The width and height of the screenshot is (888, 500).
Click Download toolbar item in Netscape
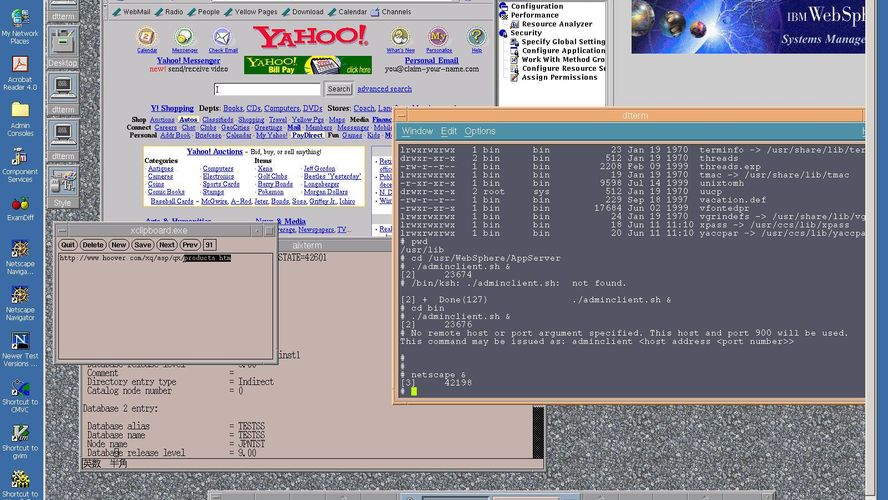point(302,11)
